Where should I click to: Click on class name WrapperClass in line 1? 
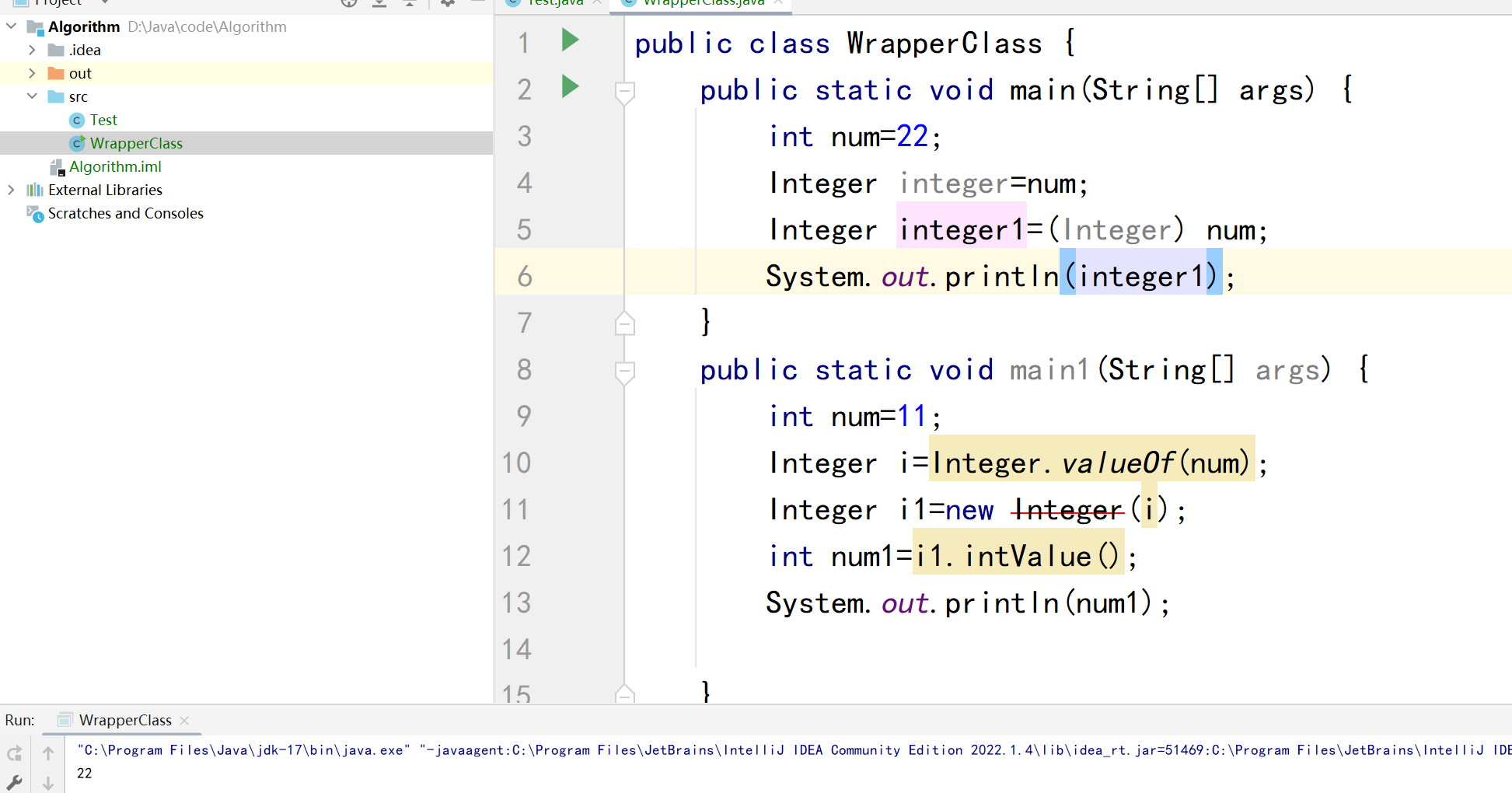(x=944, y=44)
